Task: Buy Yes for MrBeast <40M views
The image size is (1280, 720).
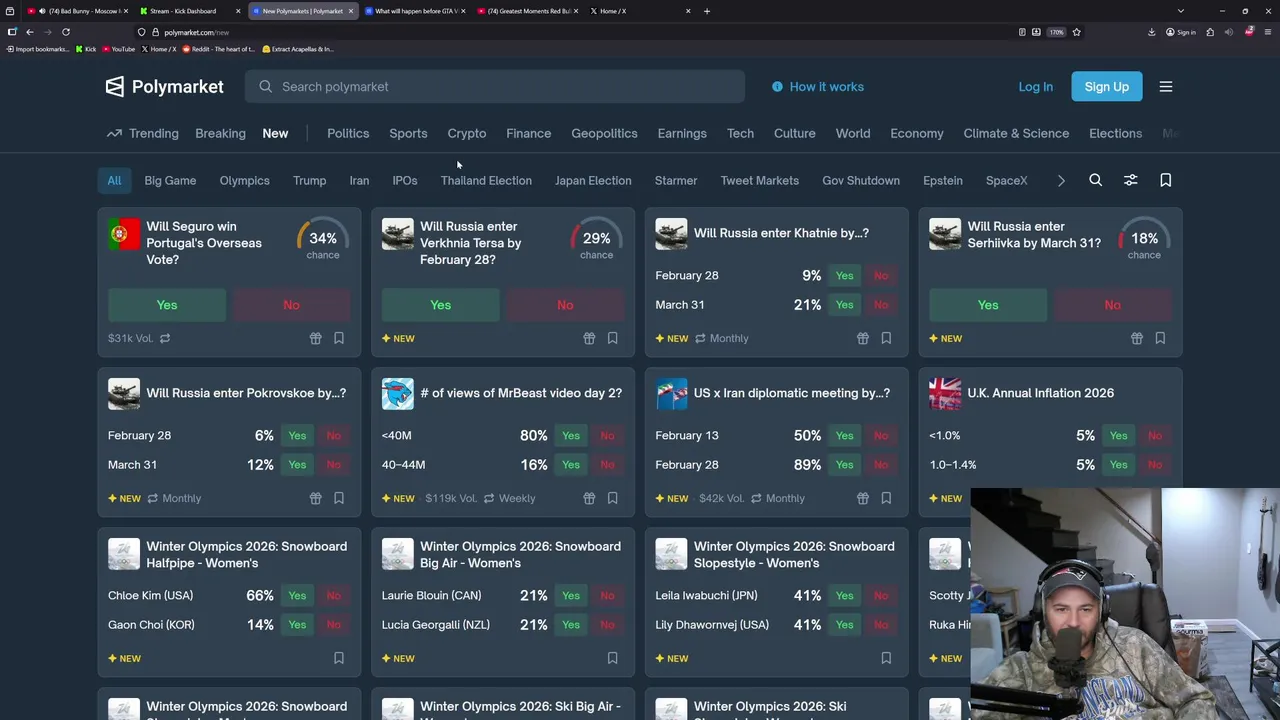Action: (571, 436)
